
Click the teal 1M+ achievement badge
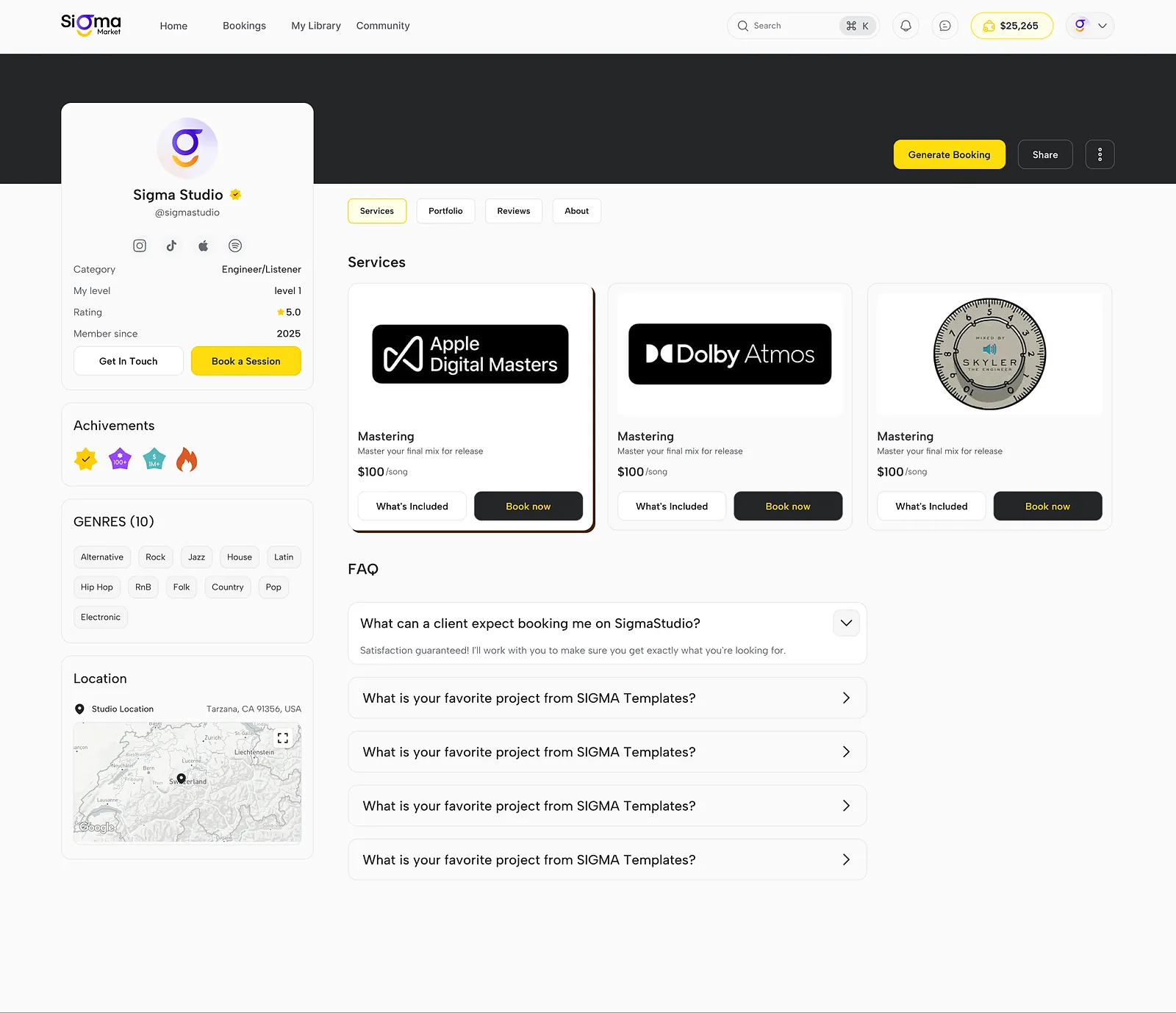point(154,459)
